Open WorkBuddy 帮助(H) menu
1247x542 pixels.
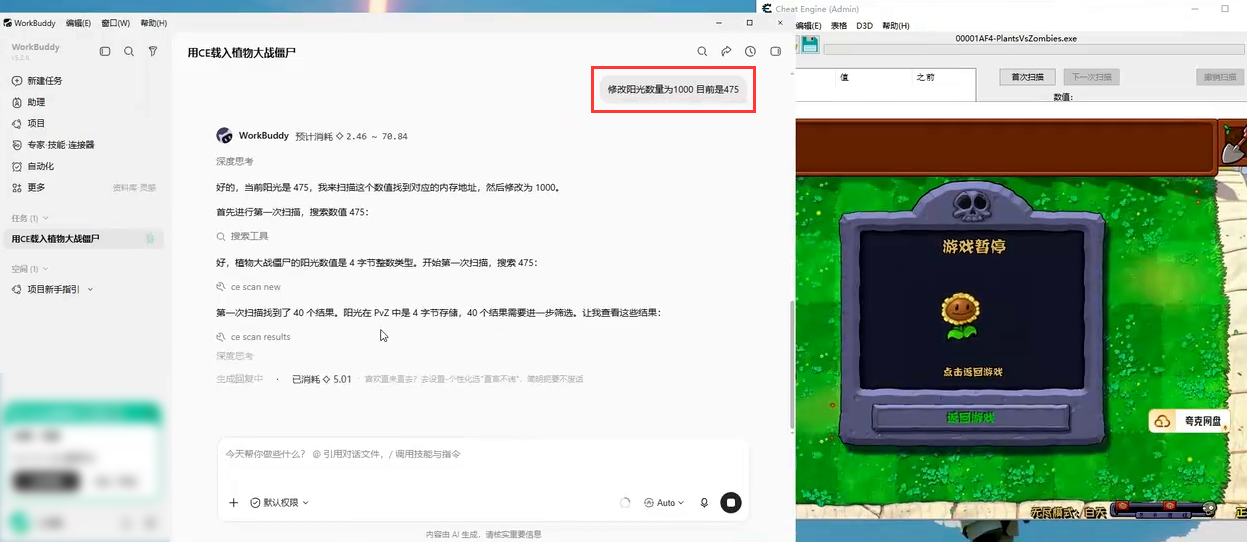[154, 23]
